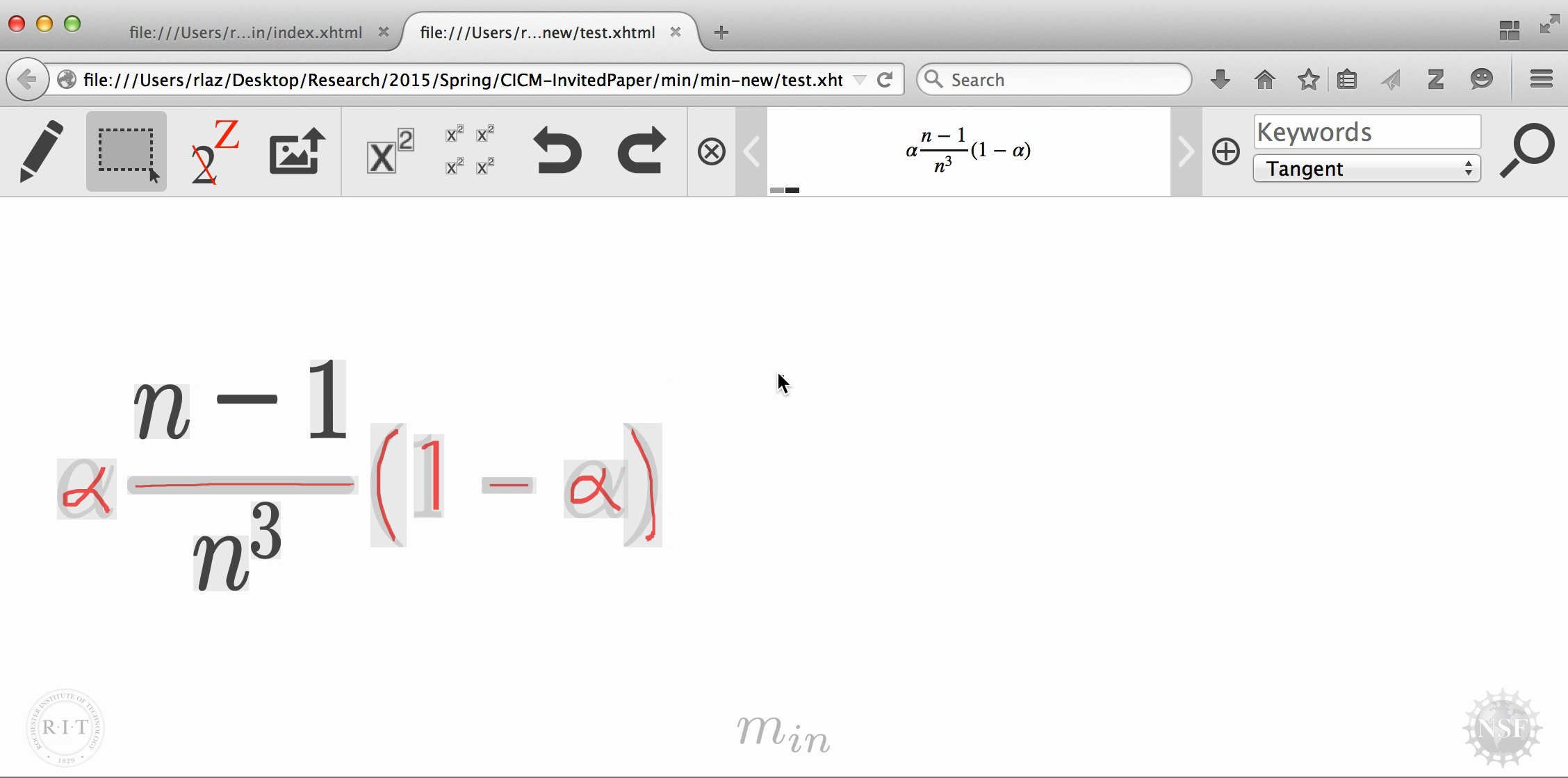
Task: Switch to the index.xhtml browser tab
Action: click(245, 33)
